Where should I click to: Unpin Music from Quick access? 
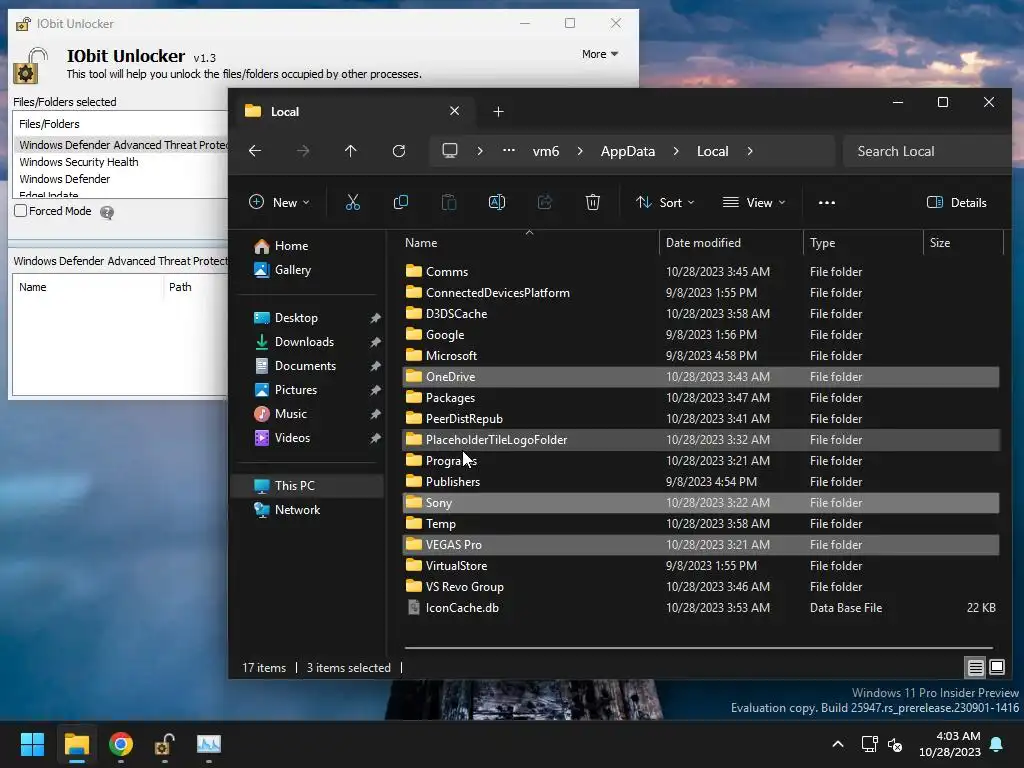pyautogui.click(x=376, y=414)
